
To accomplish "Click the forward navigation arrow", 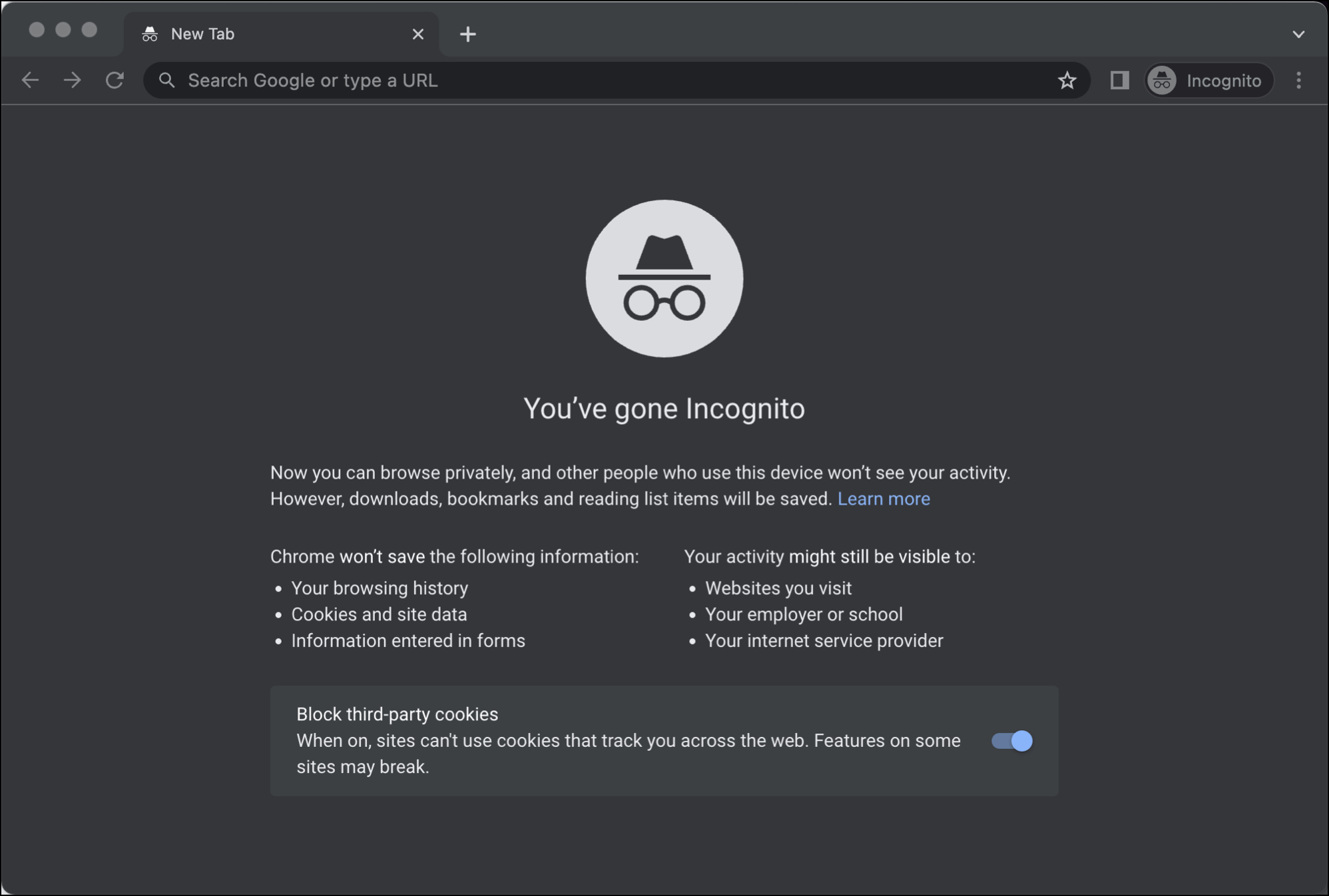I will click(x=72, y=81).
